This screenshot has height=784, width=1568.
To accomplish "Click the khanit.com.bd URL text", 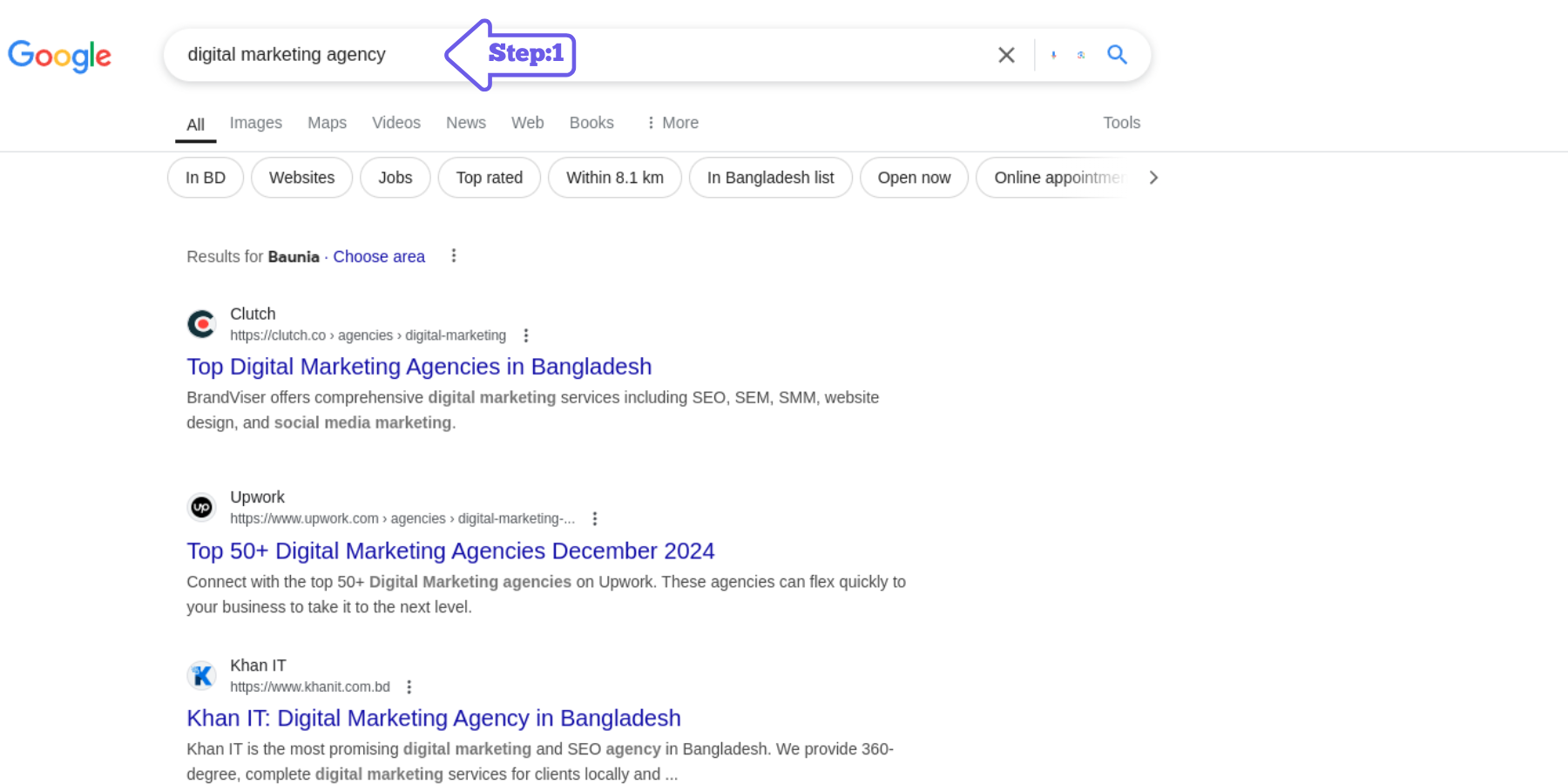I will 310,686.
